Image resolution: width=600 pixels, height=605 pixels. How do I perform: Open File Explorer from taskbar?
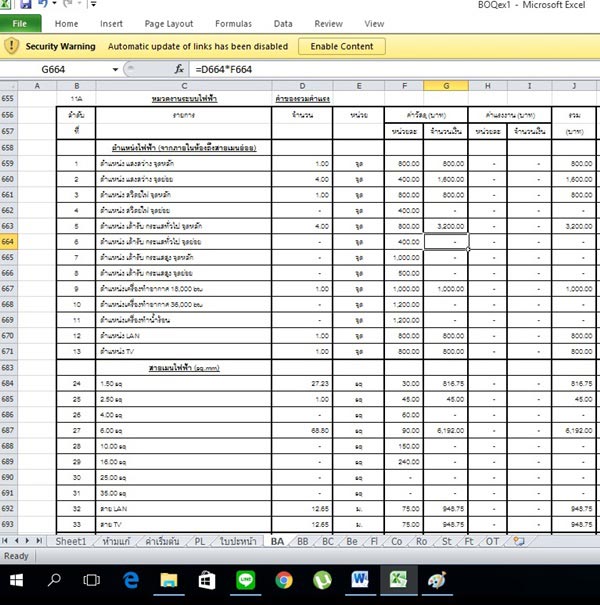(x=169, y=580)
